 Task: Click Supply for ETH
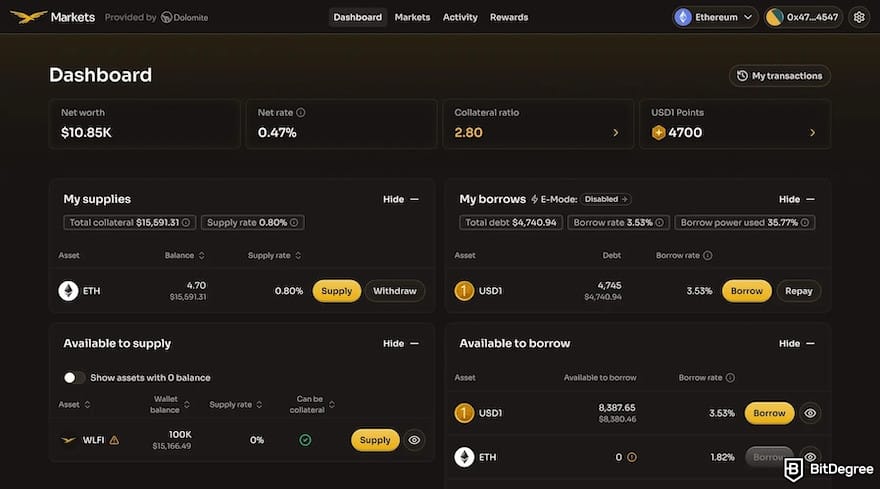(337, 291)
